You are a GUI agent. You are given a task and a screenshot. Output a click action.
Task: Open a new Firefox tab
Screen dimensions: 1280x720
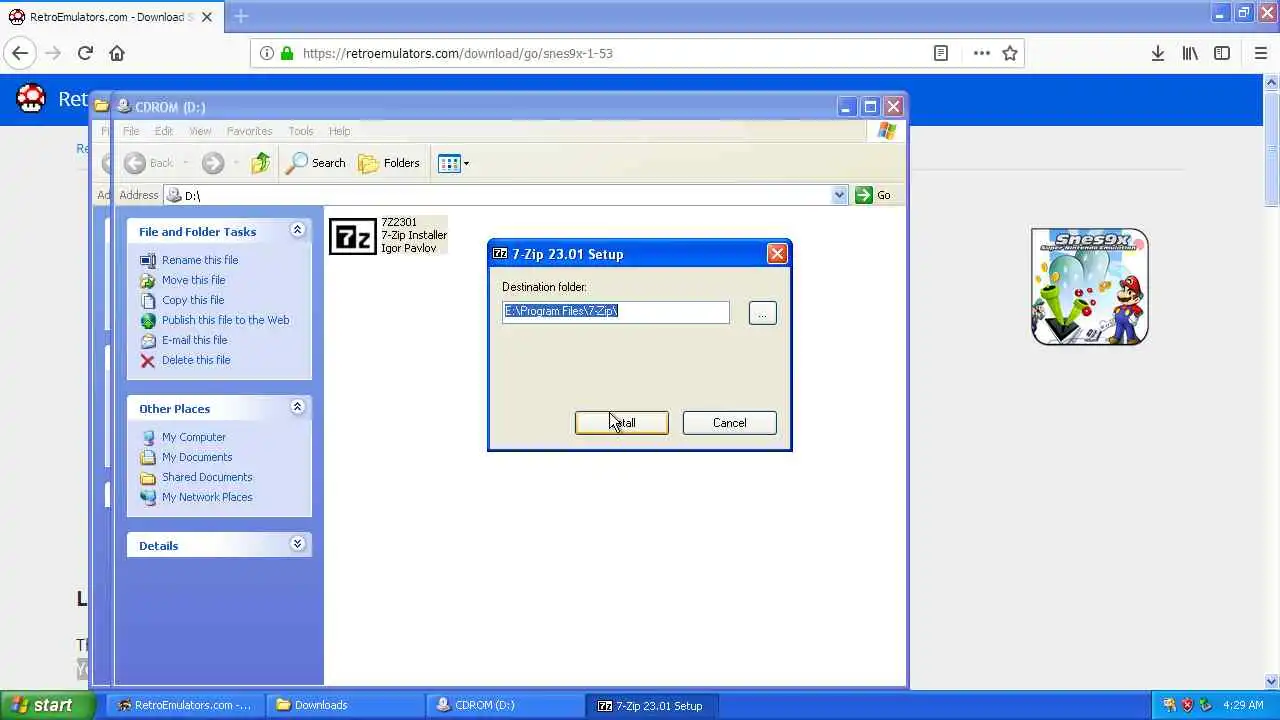(x=241, y=16)
